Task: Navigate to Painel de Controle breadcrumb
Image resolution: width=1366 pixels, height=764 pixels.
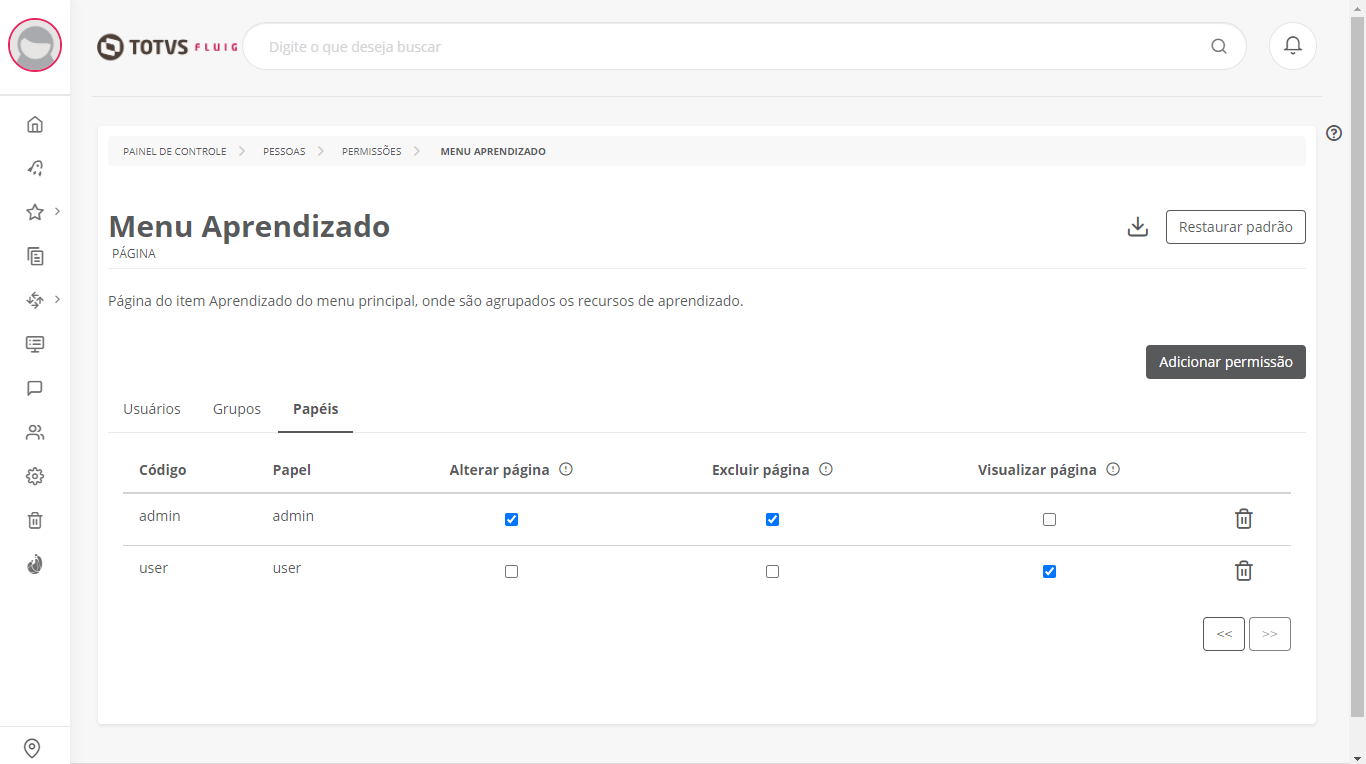Action: click(175, 152)
